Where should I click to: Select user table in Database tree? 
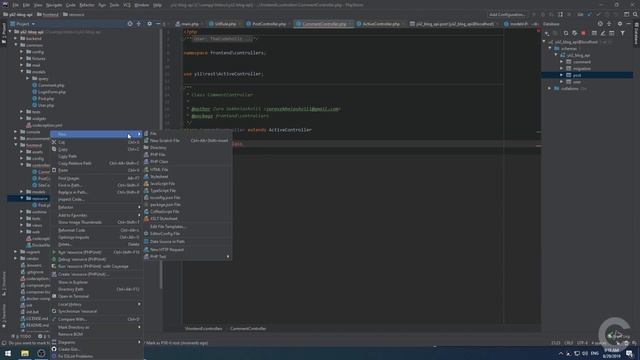[577, 82]
